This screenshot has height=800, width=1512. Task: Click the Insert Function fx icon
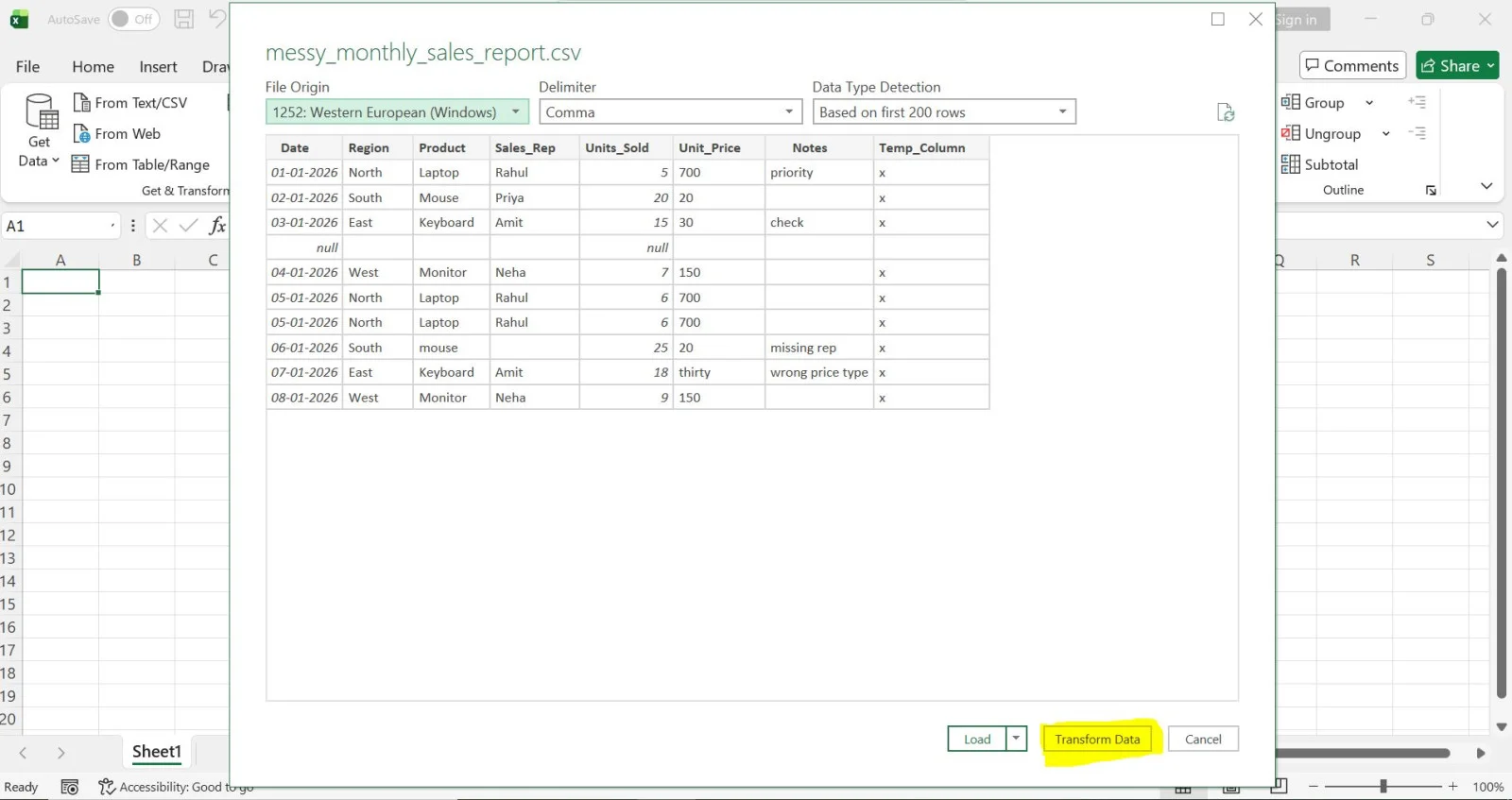click(217, 225)
